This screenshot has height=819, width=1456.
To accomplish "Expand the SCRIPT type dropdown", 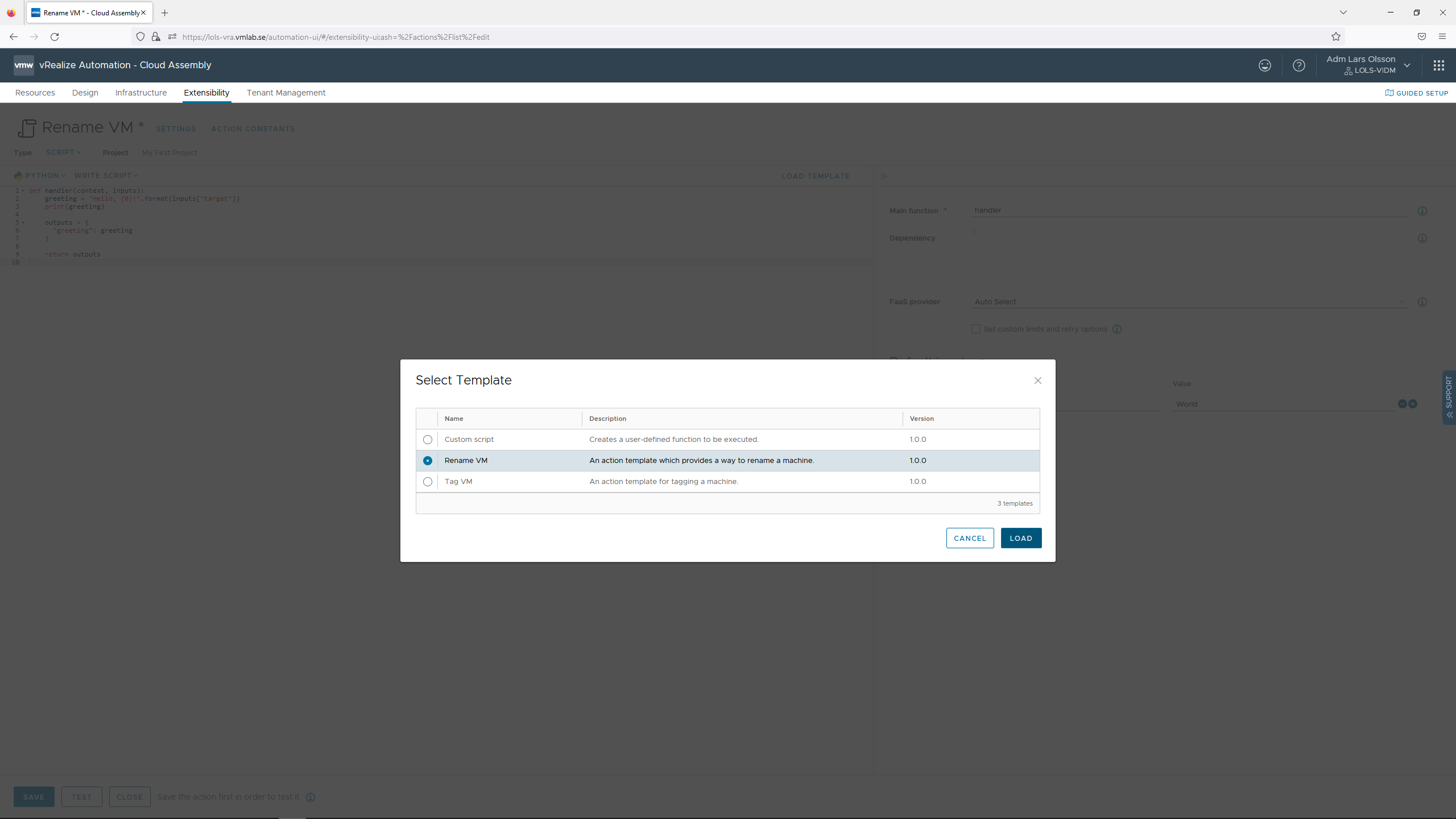I will (x=64, y=152).
